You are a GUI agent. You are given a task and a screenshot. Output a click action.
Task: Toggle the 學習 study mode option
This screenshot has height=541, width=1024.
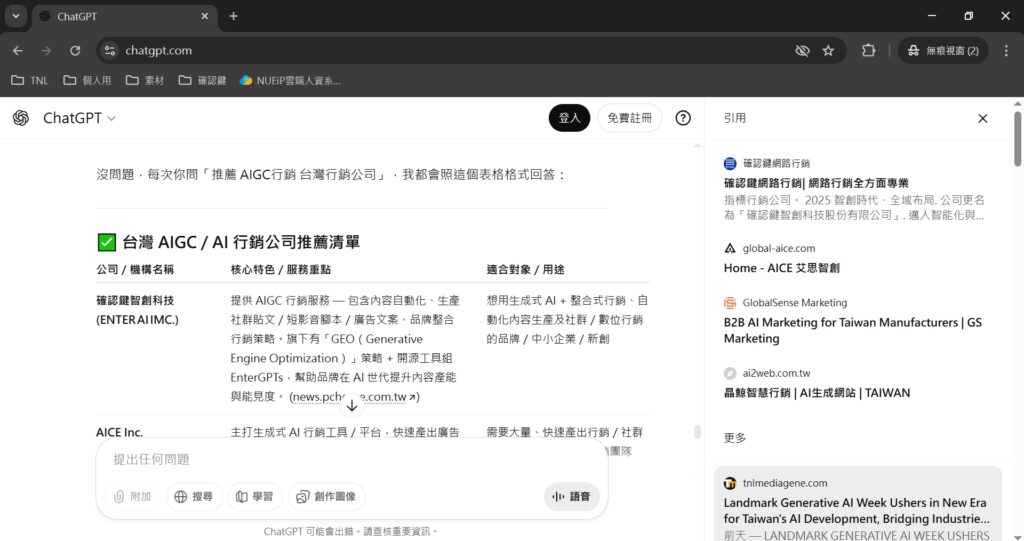255,497
